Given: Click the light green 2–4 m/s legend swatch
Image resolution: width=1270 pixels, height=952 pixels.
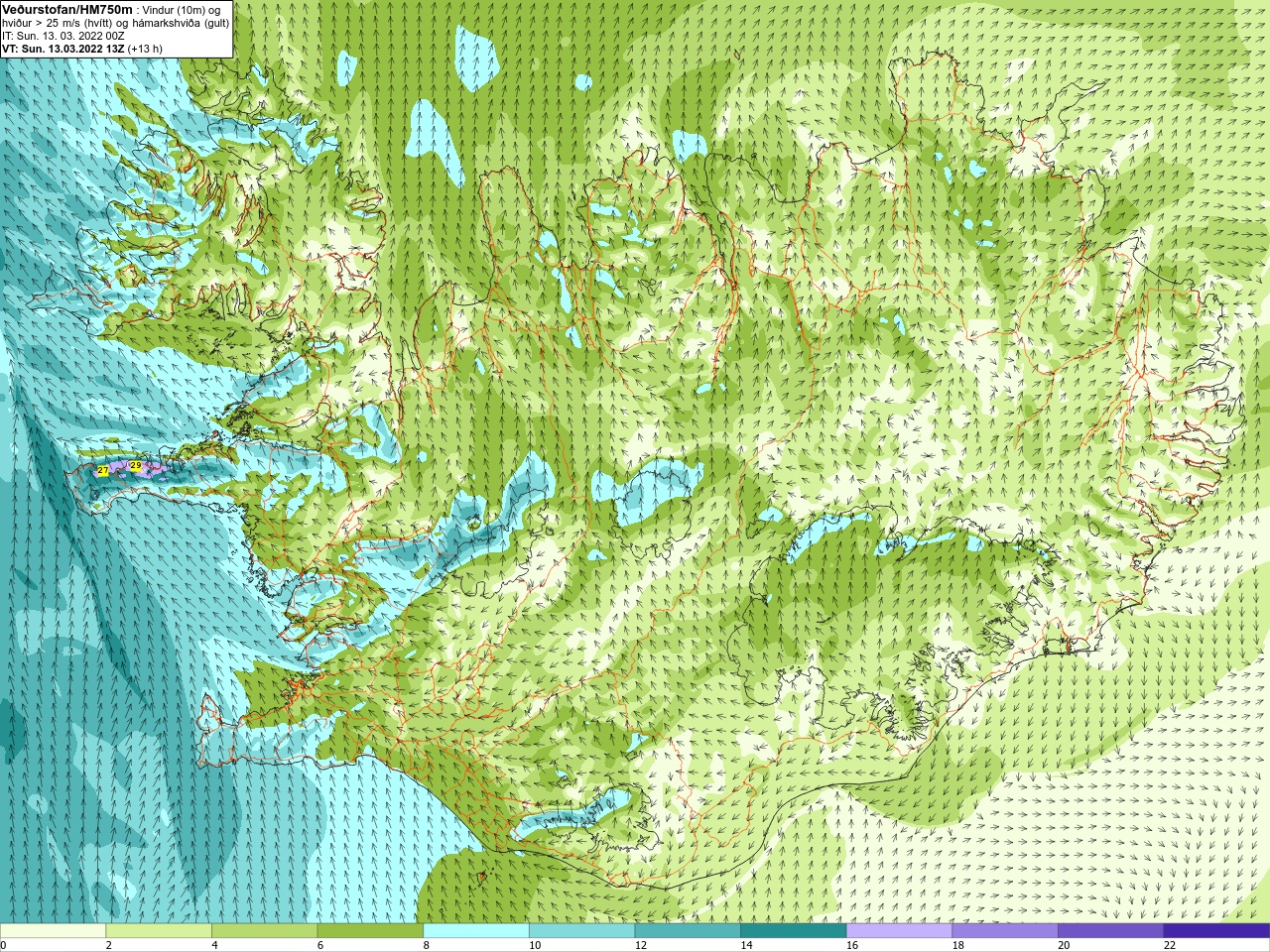Looking at the screenshot, I should pyautogui.click(x=159, y=931).
